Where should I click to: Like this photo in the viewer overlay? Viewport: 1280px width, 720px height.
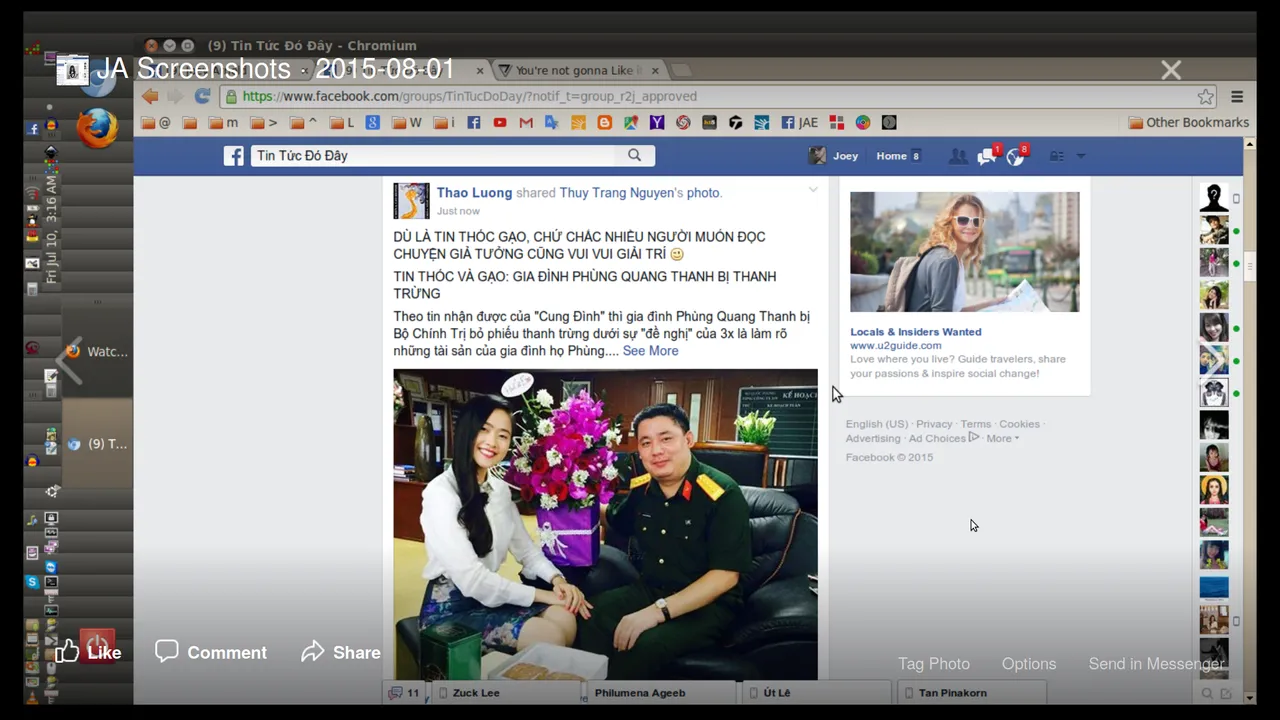(88, 652)
